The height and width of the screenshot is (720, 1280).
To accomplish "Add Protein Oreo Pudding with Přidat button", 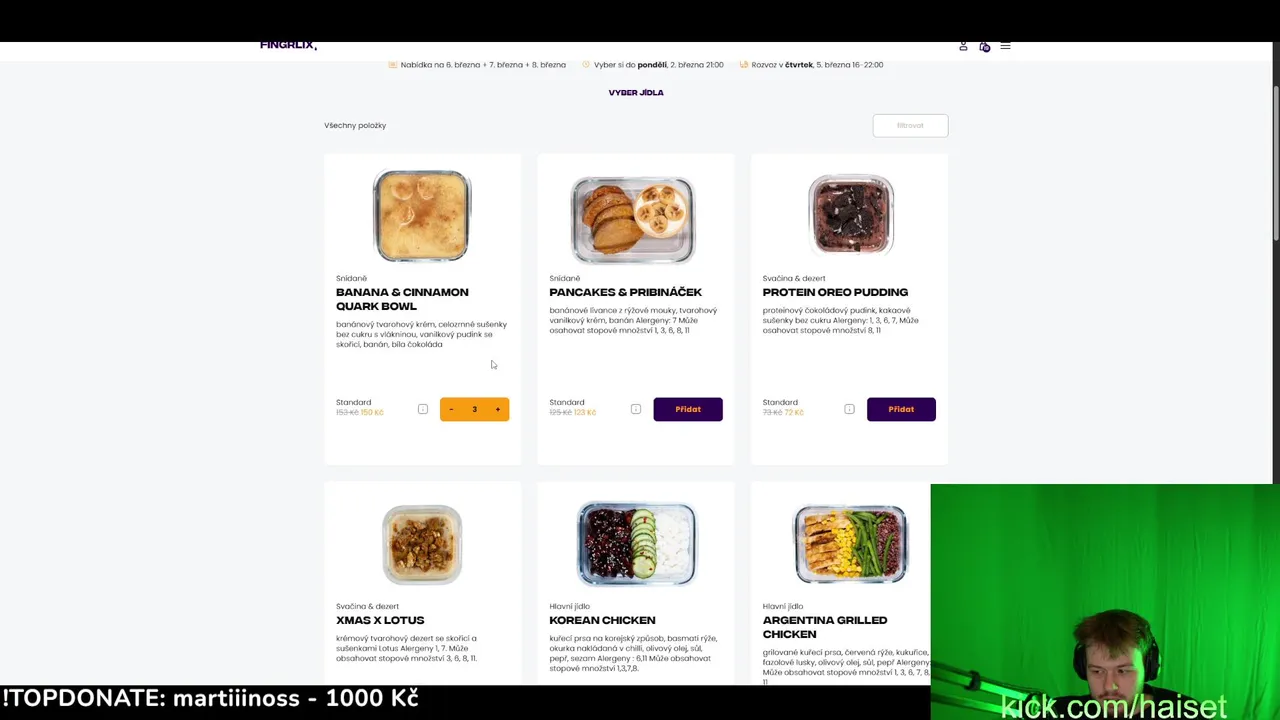I will 901,409.
